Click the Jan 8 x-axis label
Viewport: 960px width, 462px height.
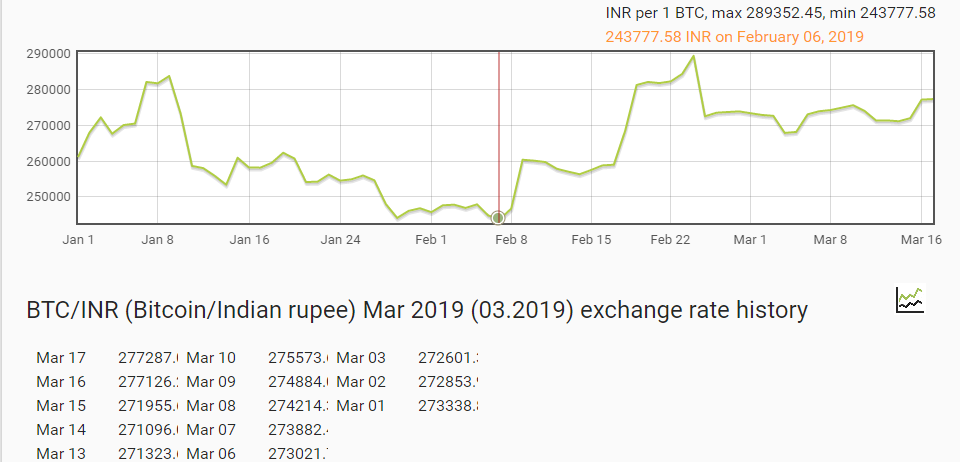157,240
